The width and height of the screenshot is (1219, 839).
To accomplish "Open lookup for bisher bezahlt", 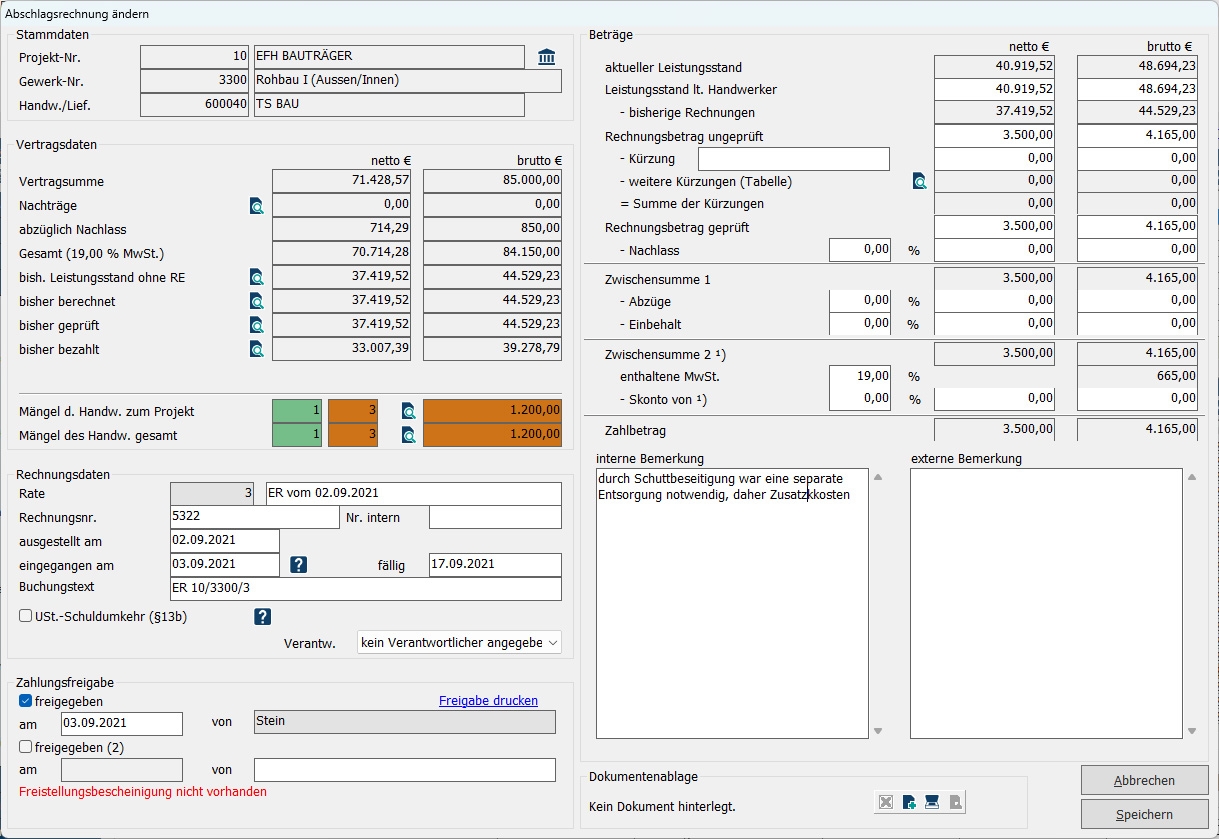I will point(257,350).
